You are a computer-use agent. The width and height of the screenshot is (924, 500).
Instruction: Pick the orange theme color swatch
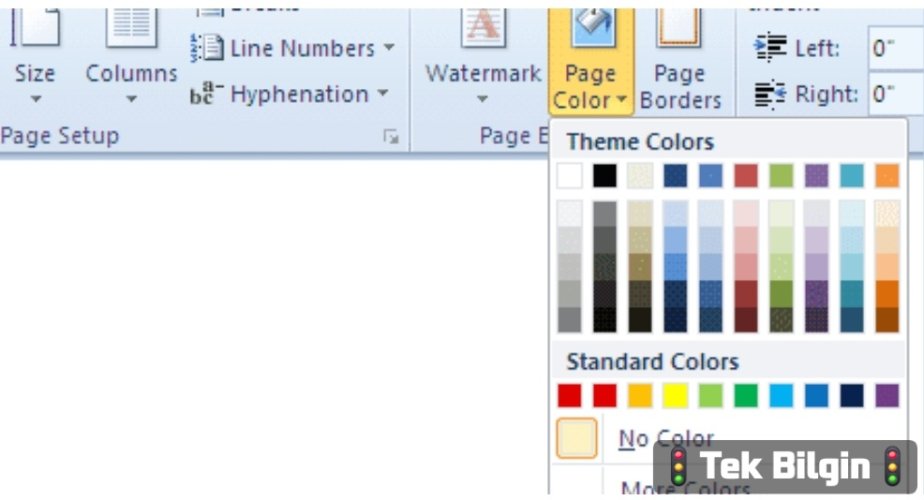coord(887,176)
